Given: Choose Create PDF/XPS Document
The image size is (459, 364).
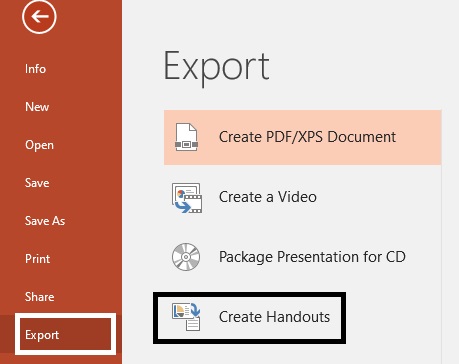Looking at the screenshot, I should point(303,137).
